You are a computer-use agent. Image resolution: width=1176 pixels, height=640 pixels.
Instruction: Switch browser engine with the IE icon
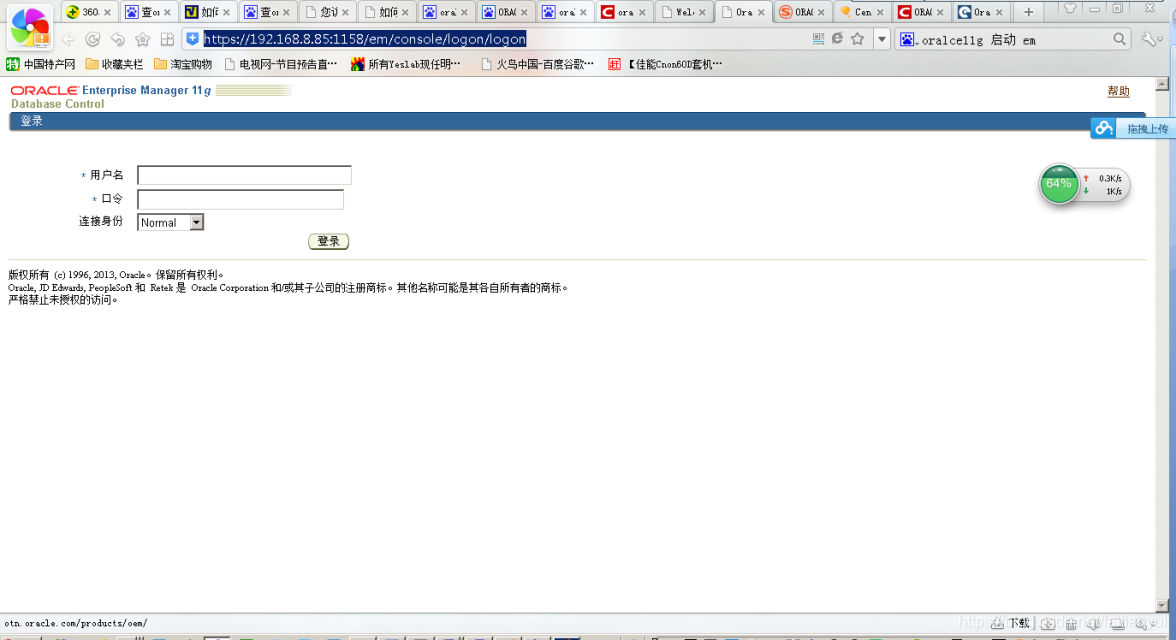(837, 39)
